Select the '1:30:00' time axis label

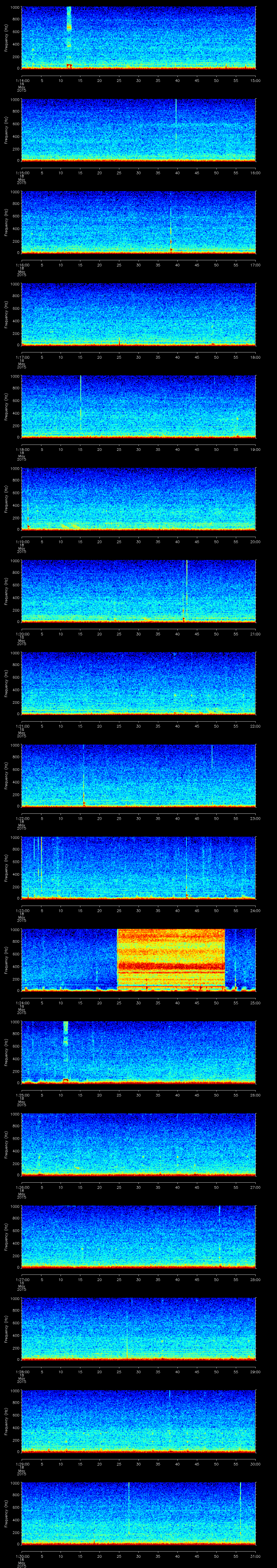click(22, 1556)
